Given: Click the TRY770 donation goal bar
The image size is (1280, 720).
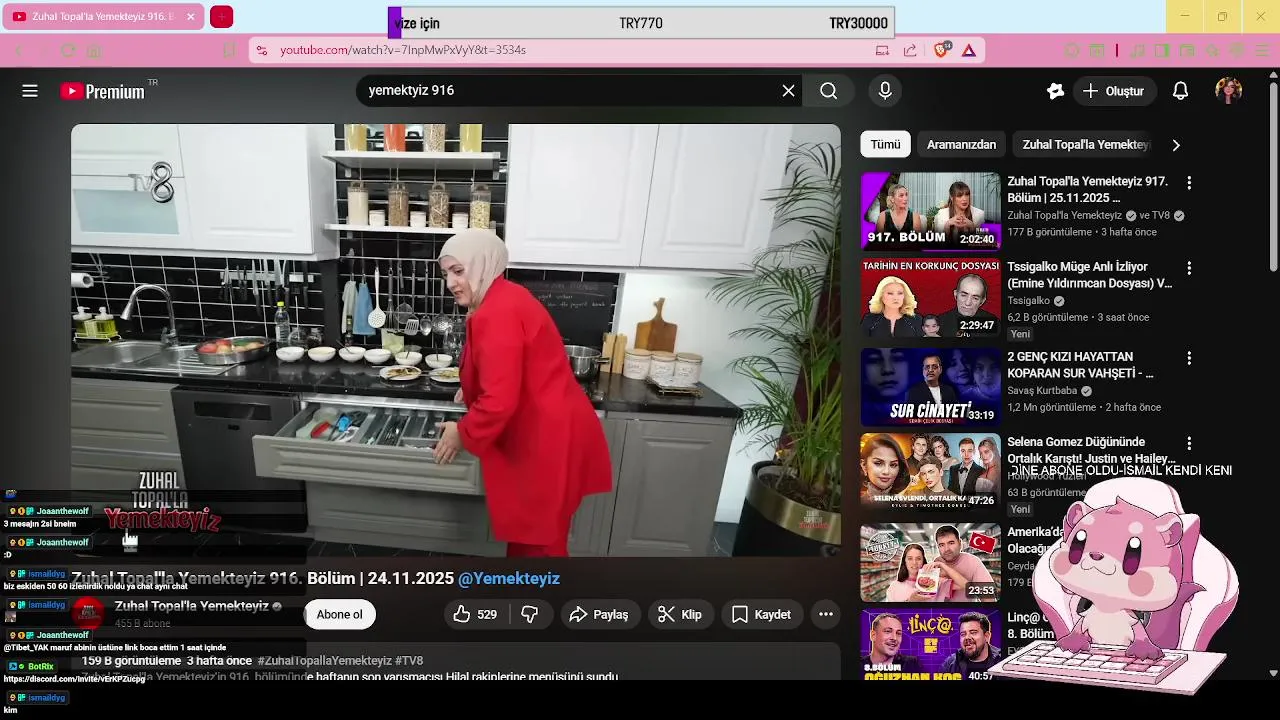Looking at the screenshot, I should coord(641,23).
